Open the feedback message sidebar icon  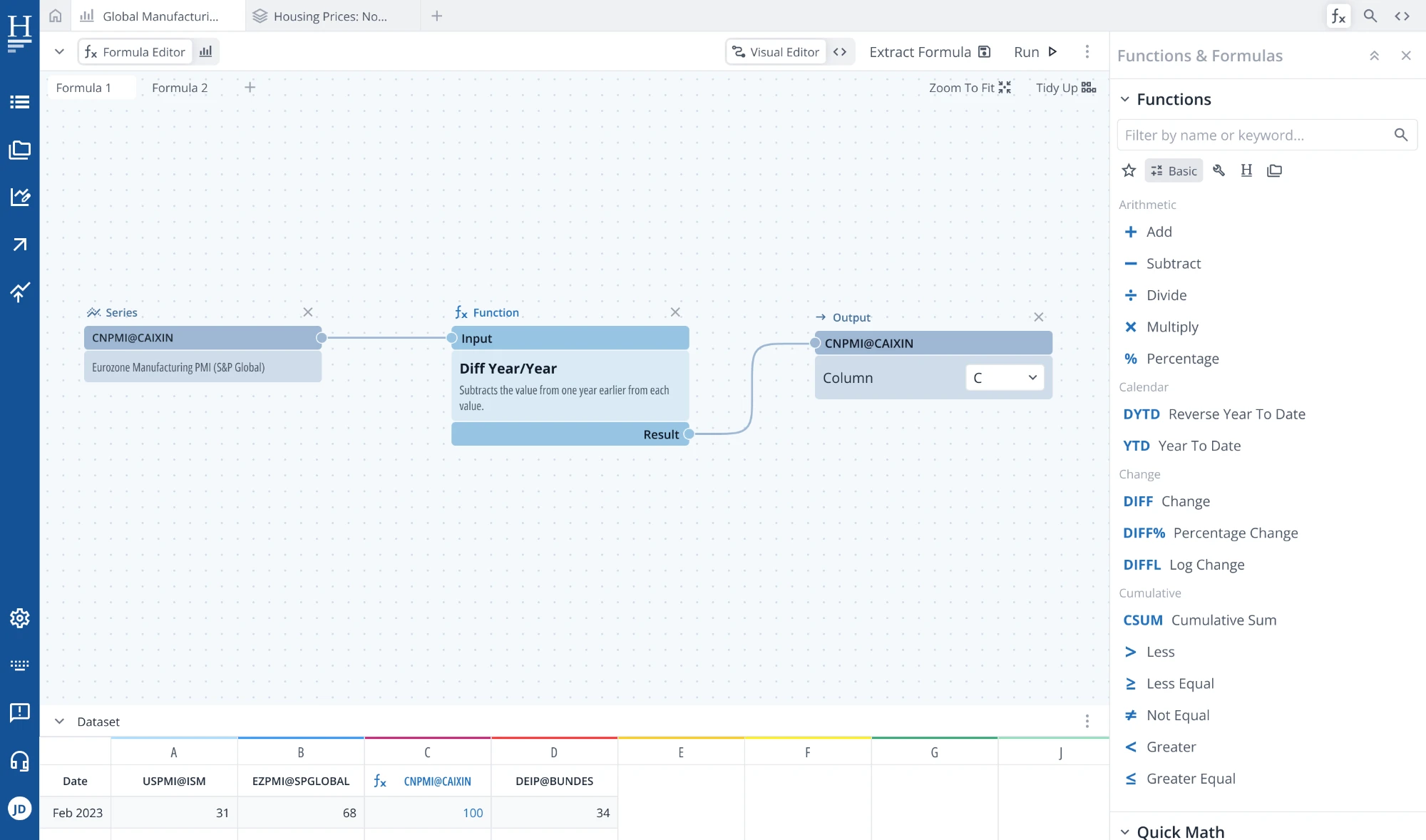(20, 712)
